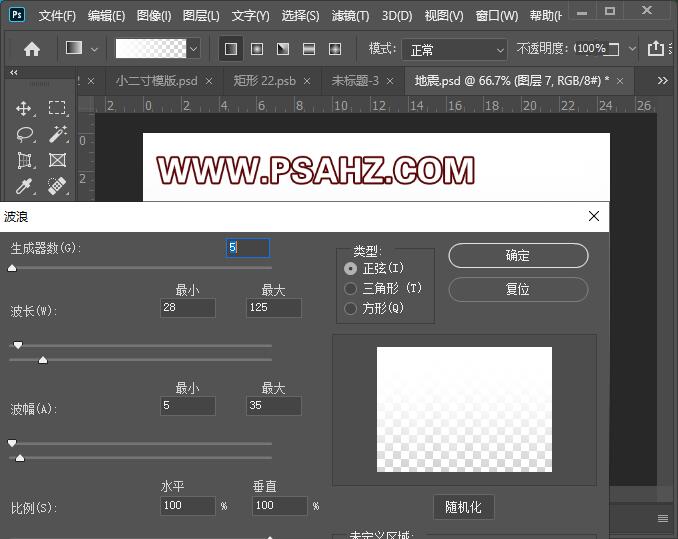
Task: Select the Lasso tool
Action: (25, 134)
